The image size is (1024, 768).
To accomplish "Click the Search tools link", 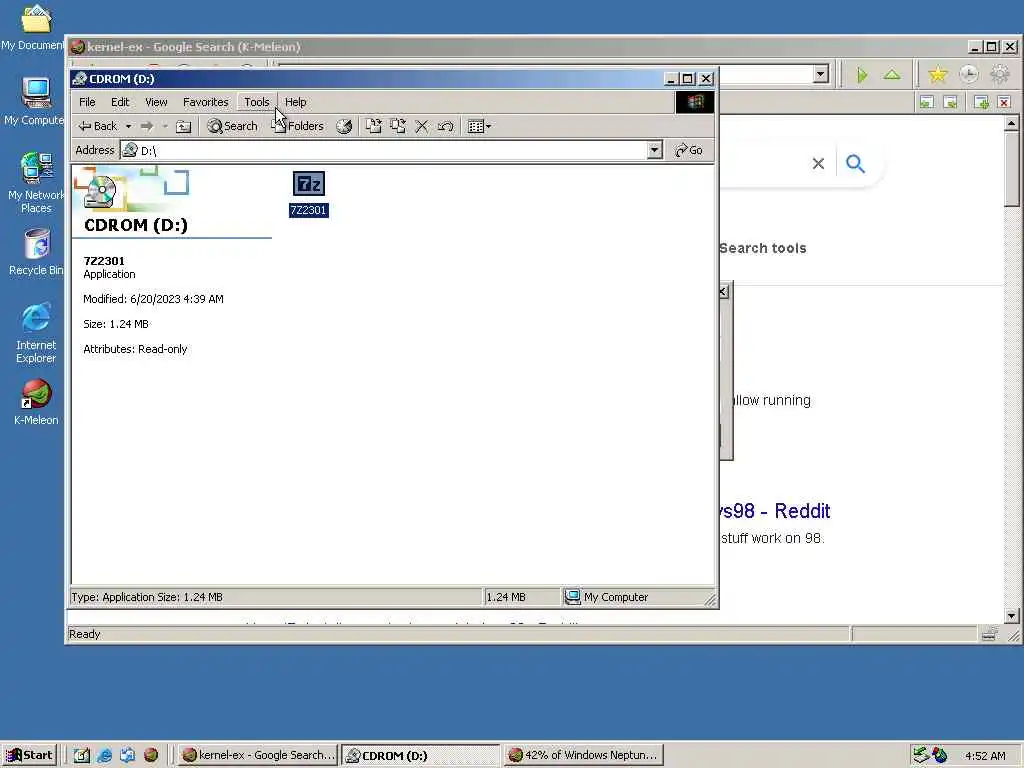I will point(763,248).
